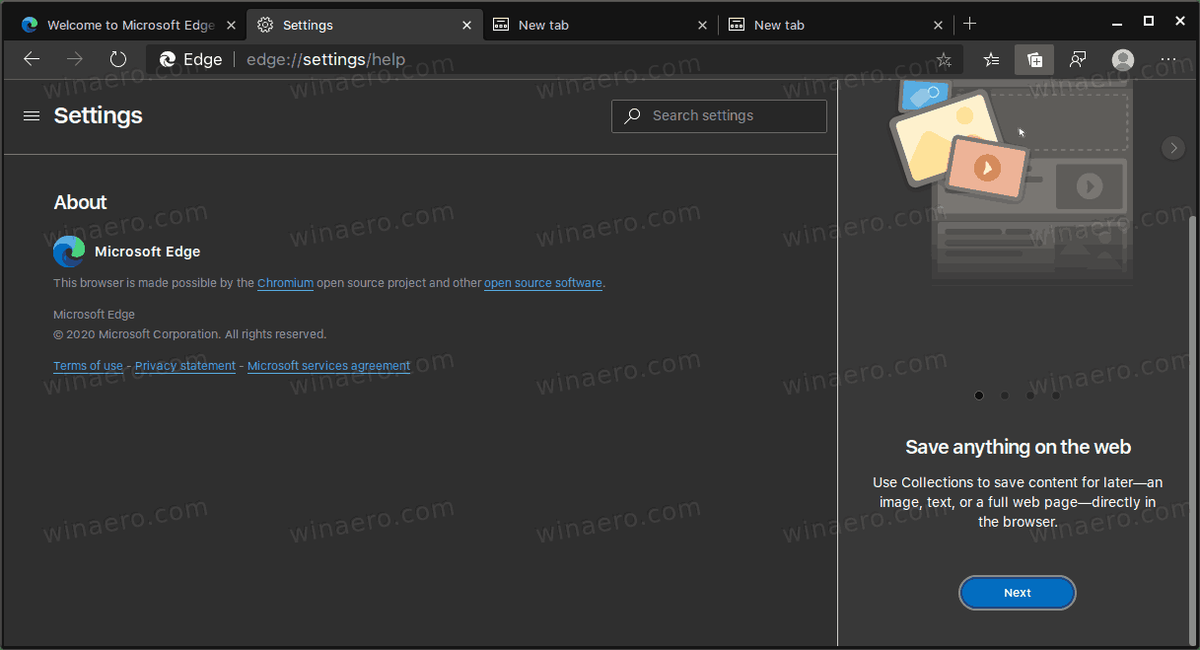Open the Favorites list icon in the toolbar
The image size is (1200, 650).
[991, 60]
